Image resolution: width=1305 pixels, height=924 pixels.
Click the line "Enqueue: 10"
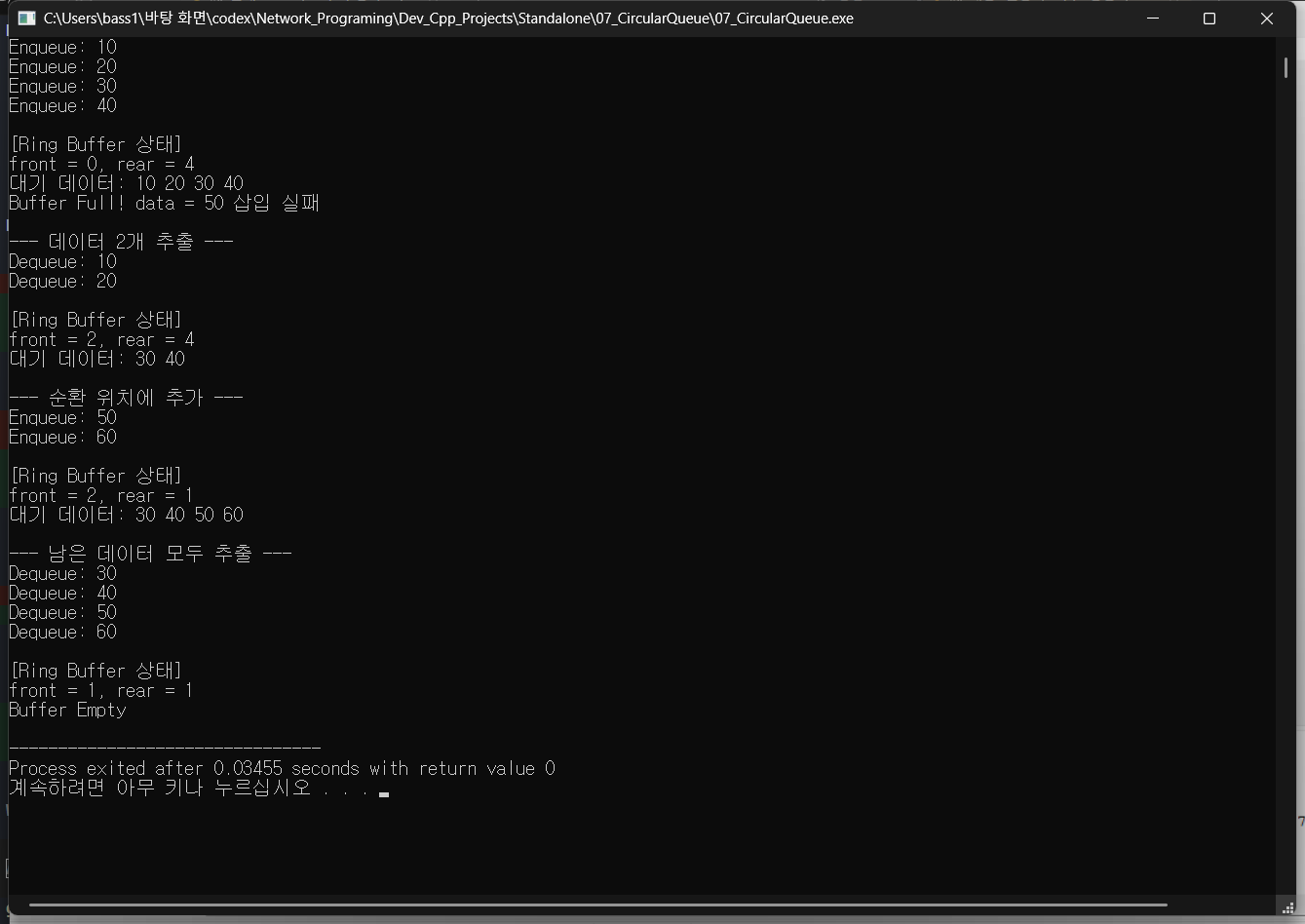coord(62,48)
